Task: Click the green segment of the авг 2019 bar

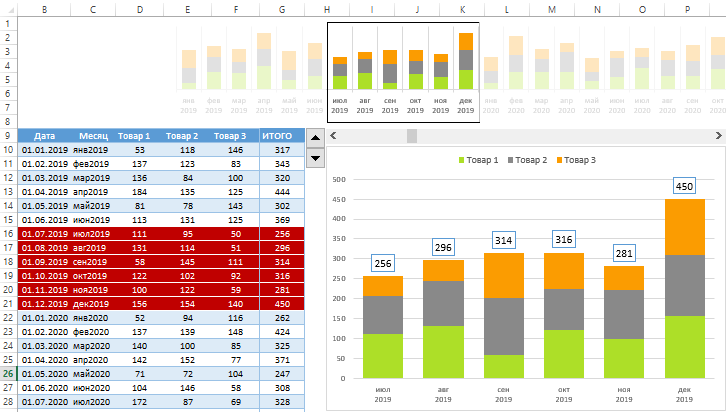Action: [444, 353]
